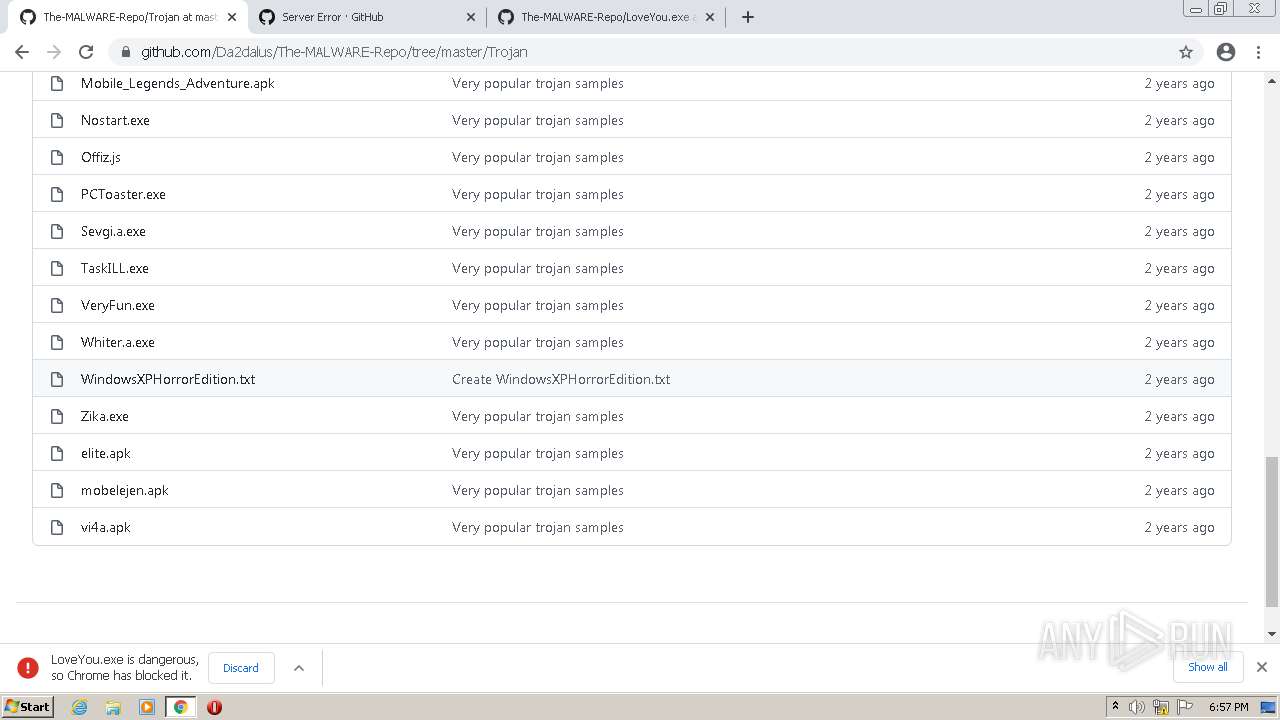
Task: Open Windows Explorer folder in taskbar
Action: (x=113, y=707)
